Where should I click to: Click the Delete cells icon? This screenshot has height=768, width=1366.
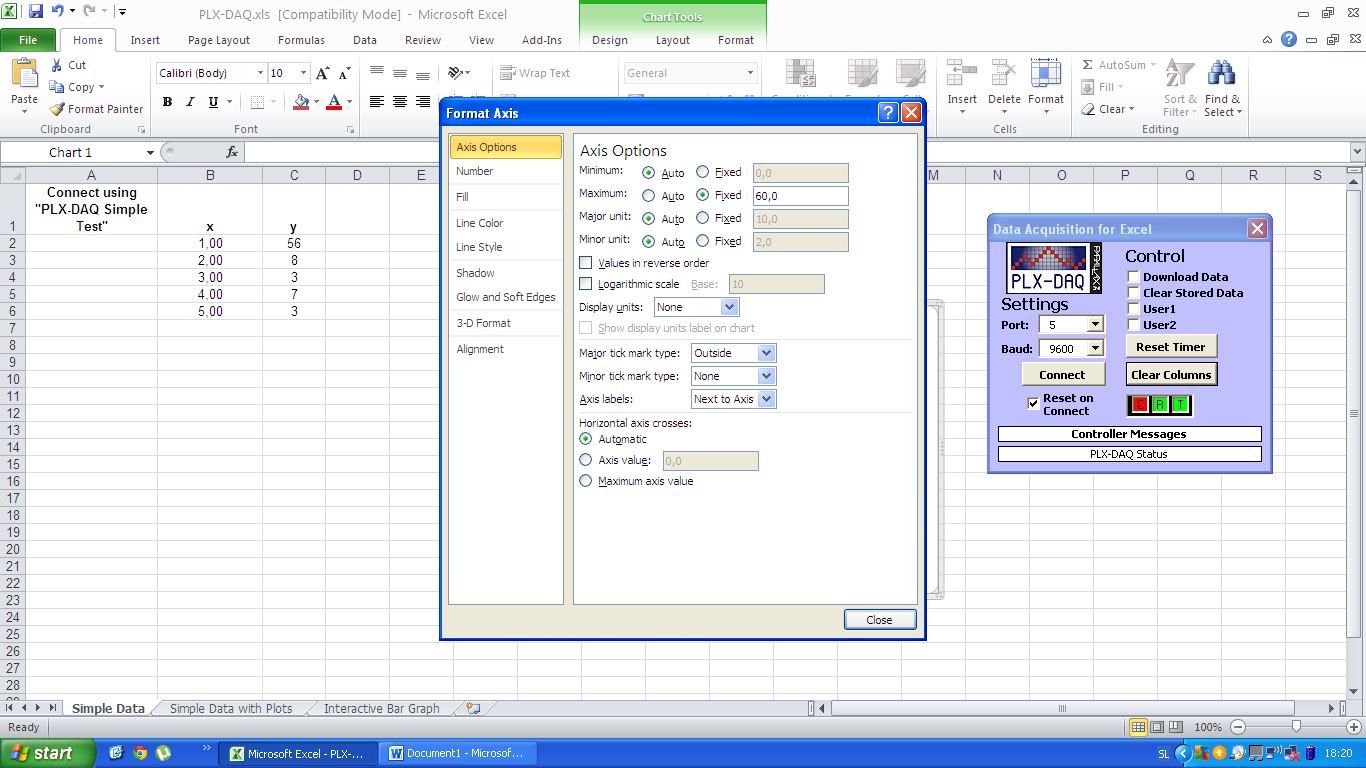pyautogui.click(x=1004, y=74)
